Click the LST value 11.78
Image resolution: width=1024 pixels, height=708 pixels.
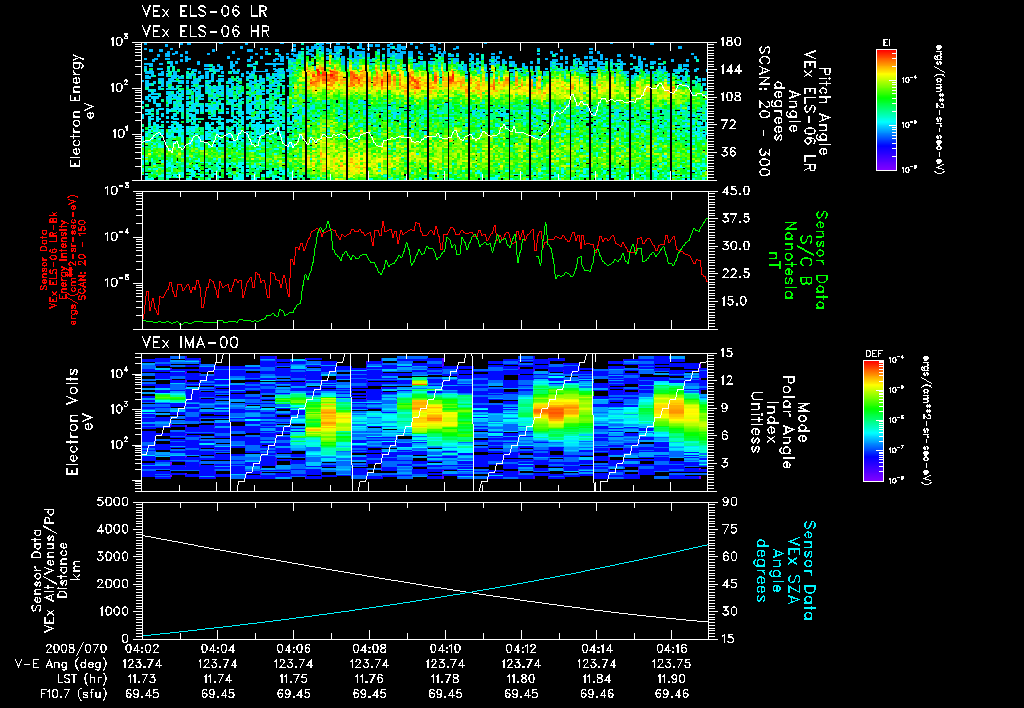pos(445,679)
